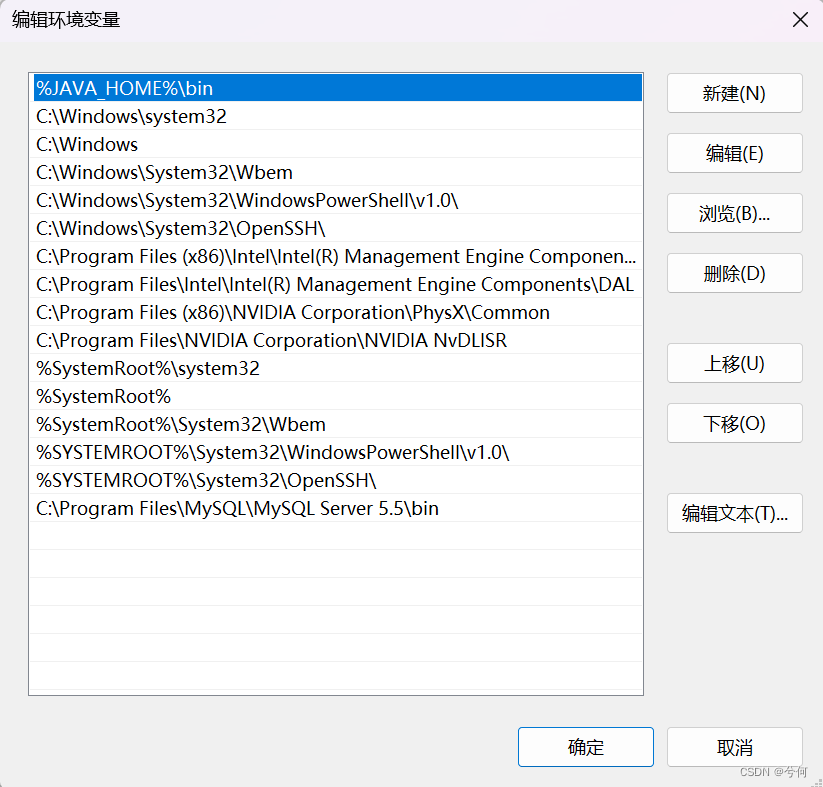Cancel the dialog with 取消
Viewport: 823px width, 787px height.
coord(734,747)
